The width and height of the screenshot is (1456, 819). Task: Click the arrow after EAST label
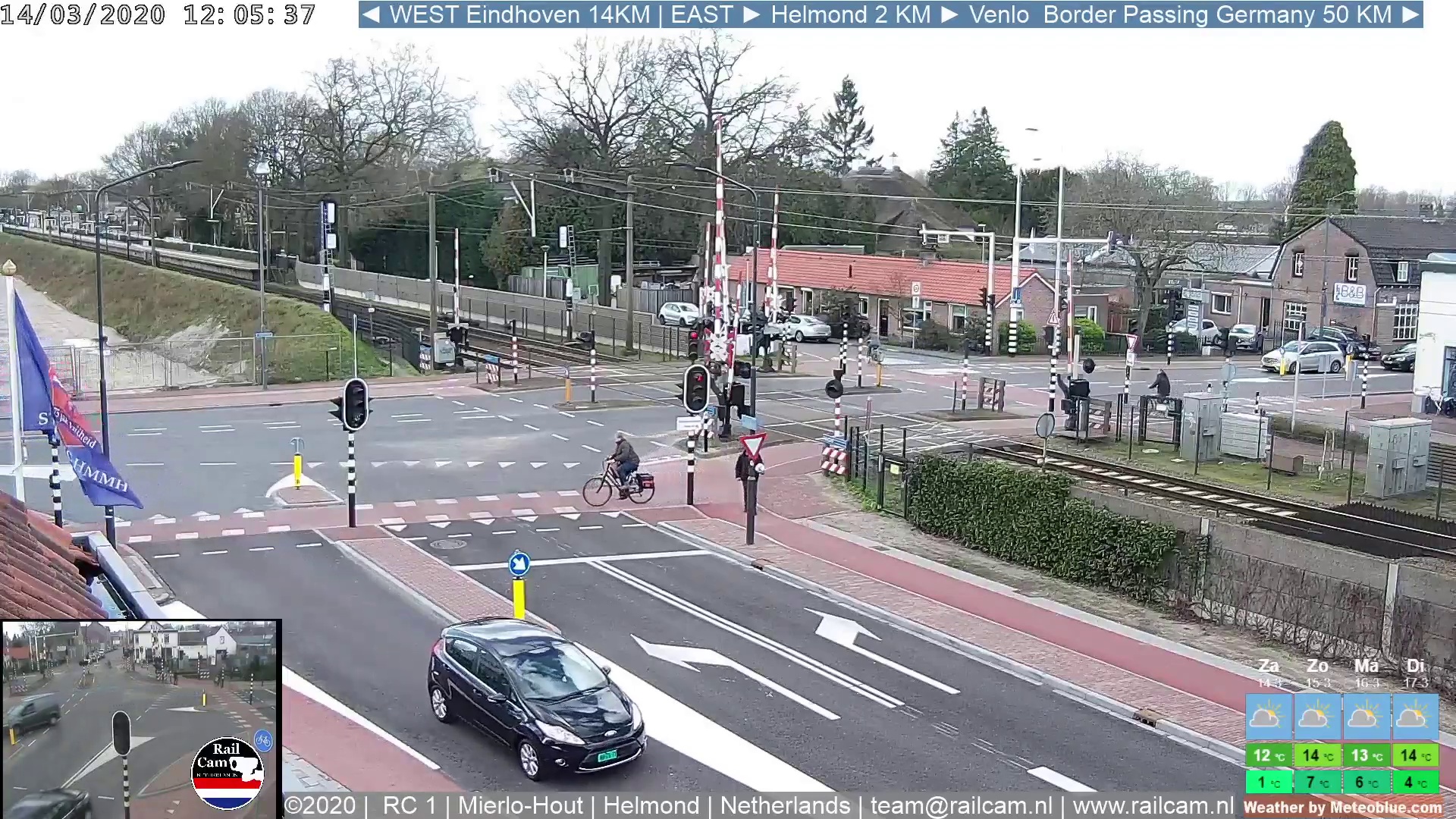[x=752, y=14]
